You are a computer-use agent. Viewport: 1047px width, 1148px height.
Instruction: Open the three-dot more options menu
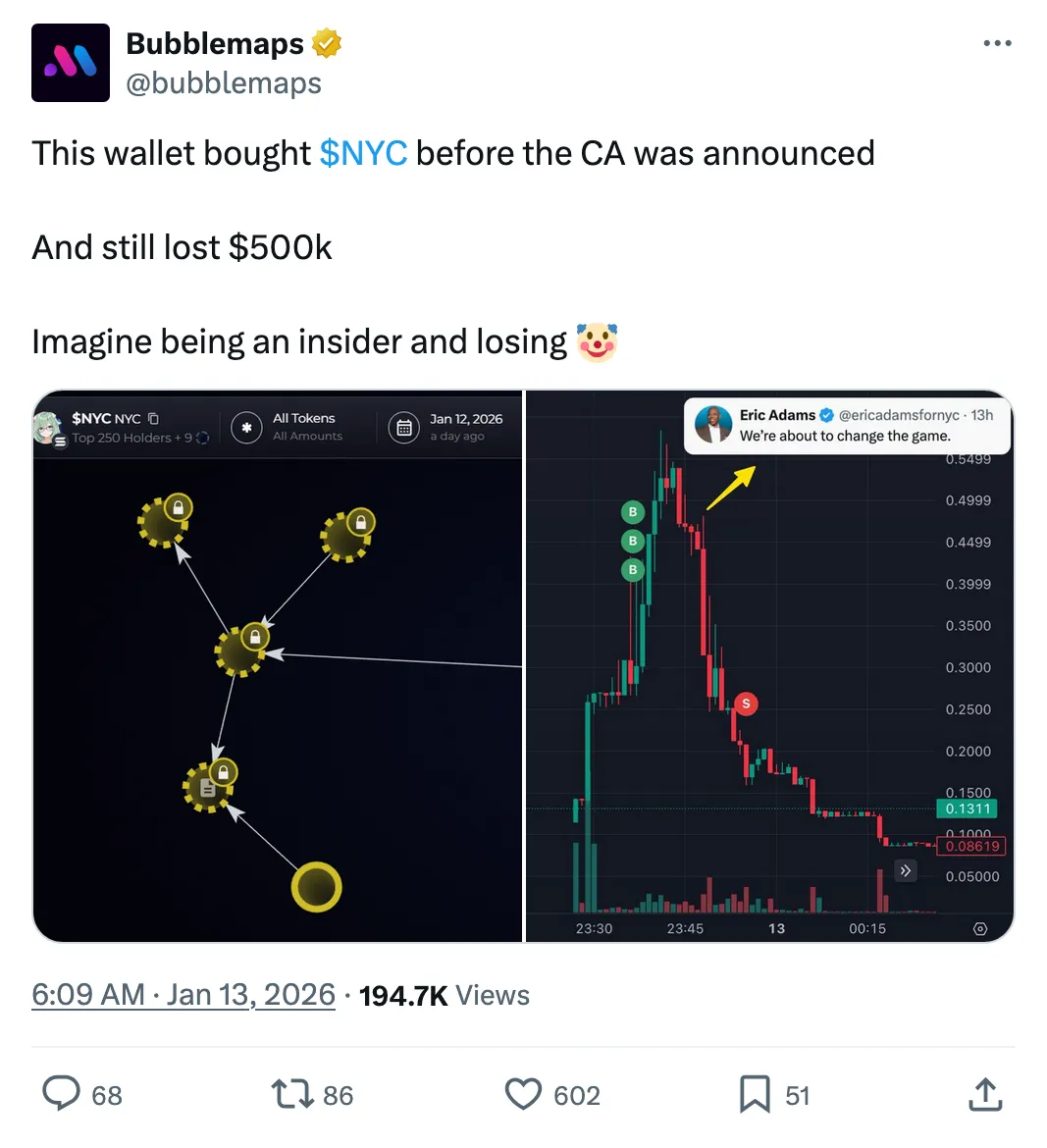[x=997, y=43]
